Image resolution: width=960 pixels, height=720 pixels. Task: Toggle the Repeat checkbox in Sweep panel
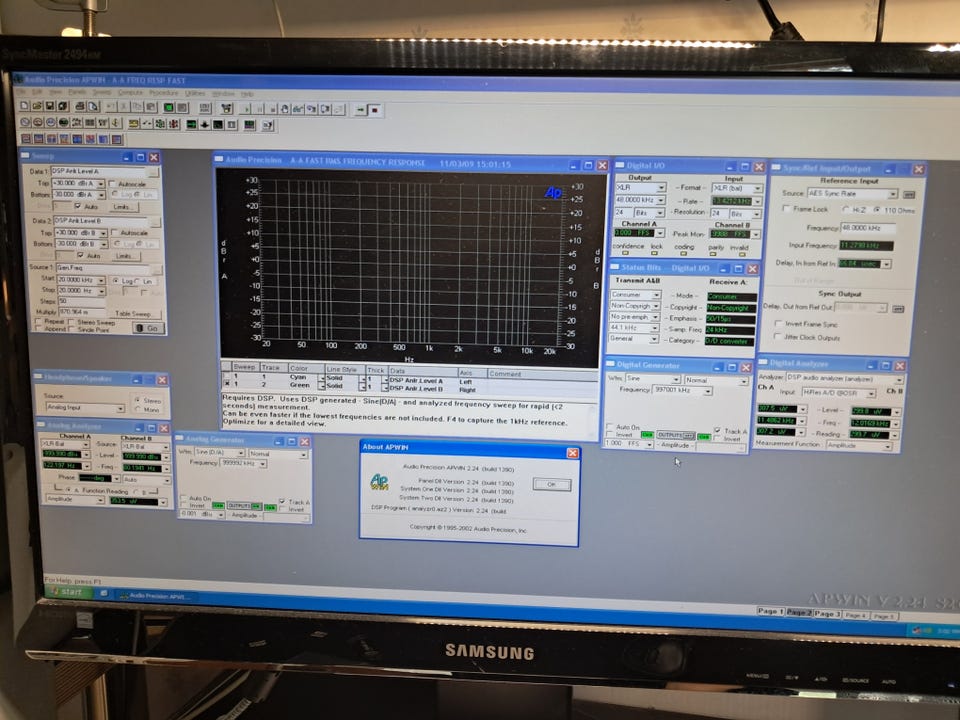pos(40,321)
